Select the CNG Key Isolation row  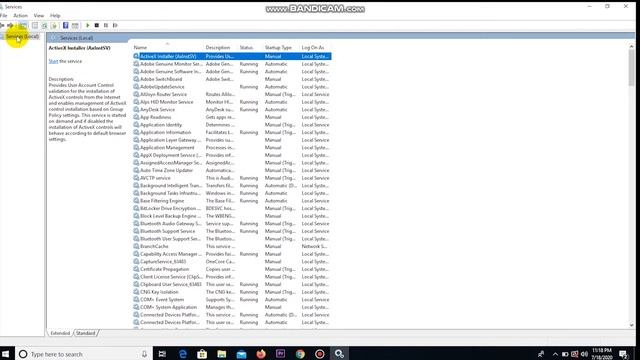click(232, 292)
